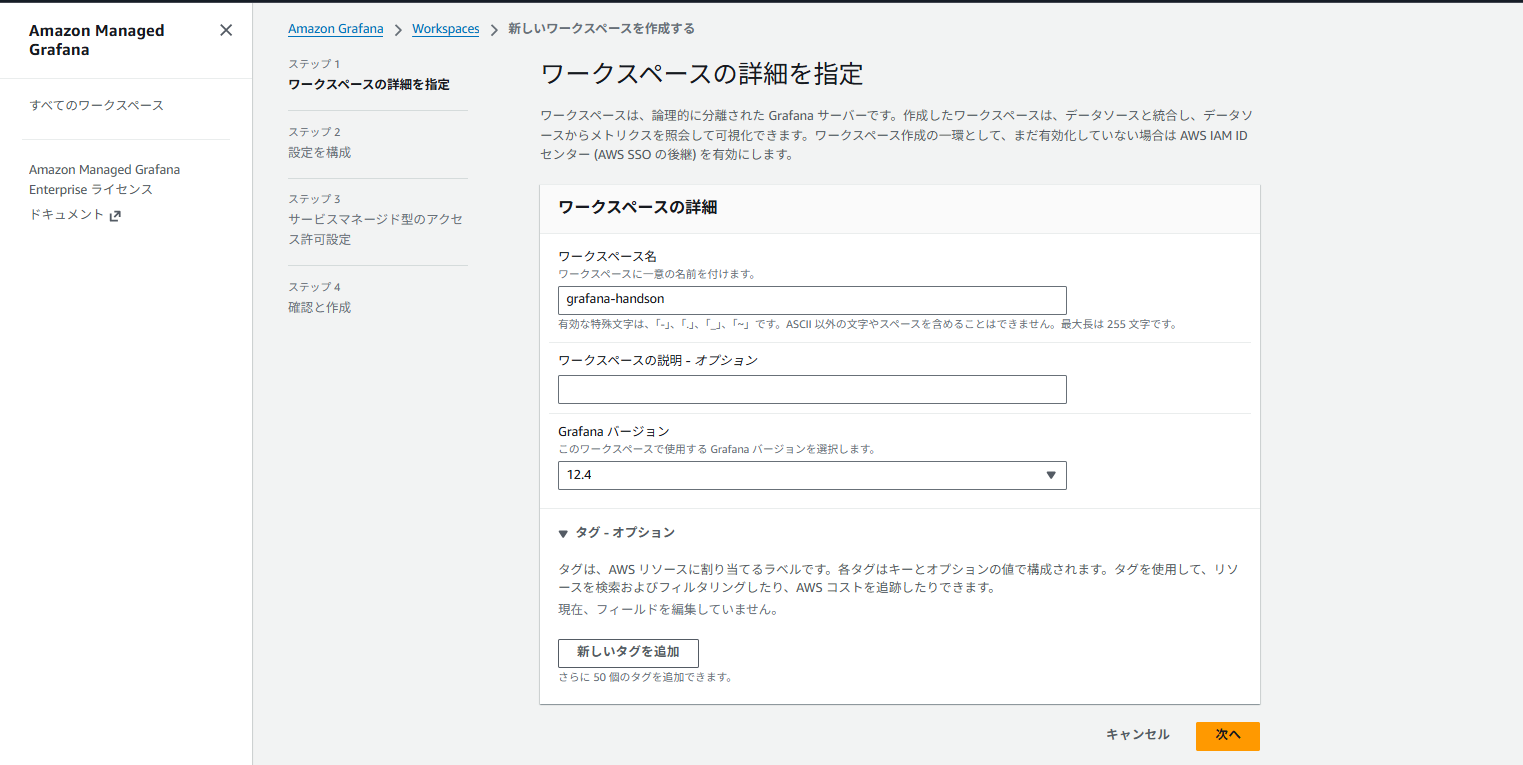1523x765 pixels.
Task: Go to Amazon Grafana breadcrumb
Action: click(x=335, y=29)
